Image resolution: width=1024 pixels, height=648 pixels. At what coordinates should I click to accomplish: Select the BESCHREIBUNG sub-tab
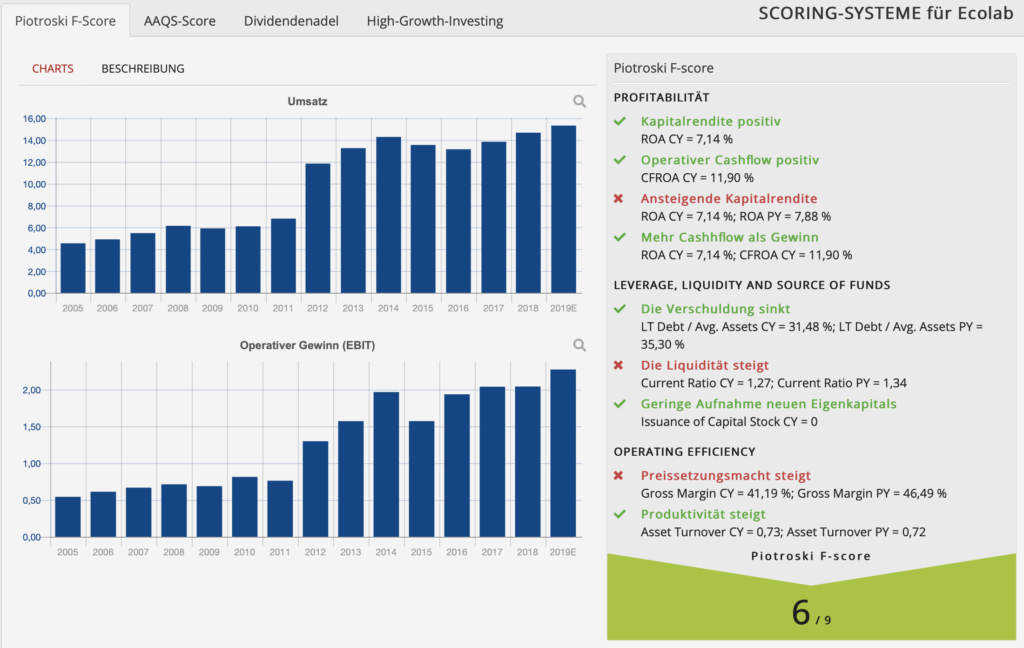click(143, 69)
